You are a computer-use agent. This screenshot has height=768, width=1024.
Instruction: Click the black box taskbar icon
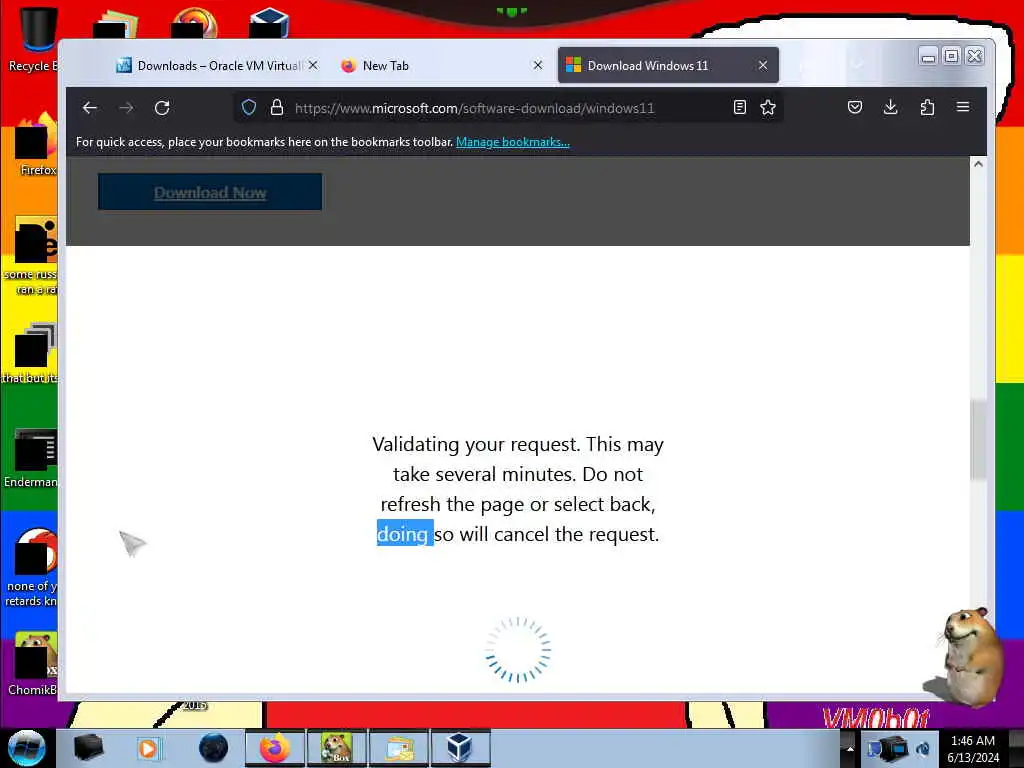click(x=88, y=748)
